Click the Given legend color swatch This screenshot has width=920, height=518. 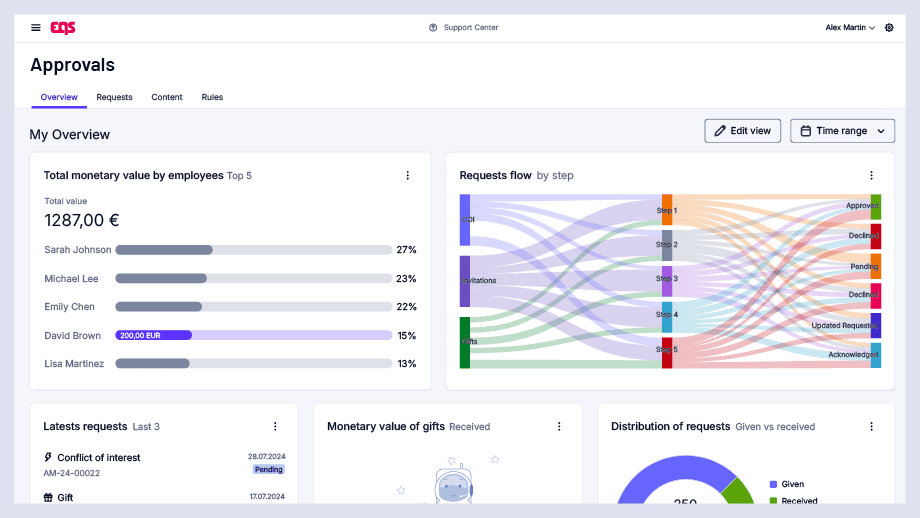click(x=773, y=484)
